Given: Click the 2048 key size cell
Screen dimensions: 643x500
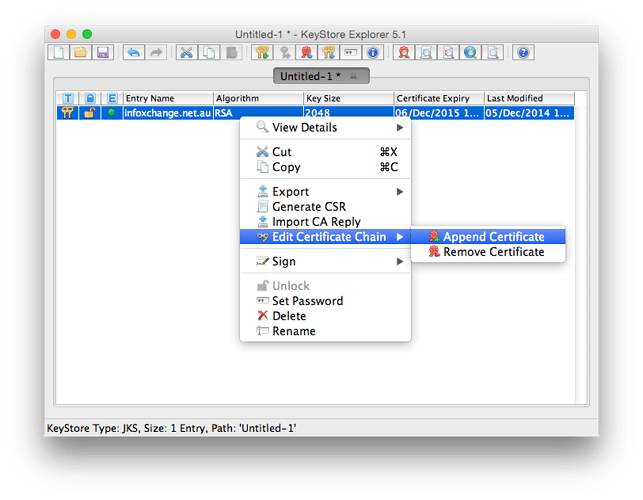Looking at the screenshot, I should 349,112.
